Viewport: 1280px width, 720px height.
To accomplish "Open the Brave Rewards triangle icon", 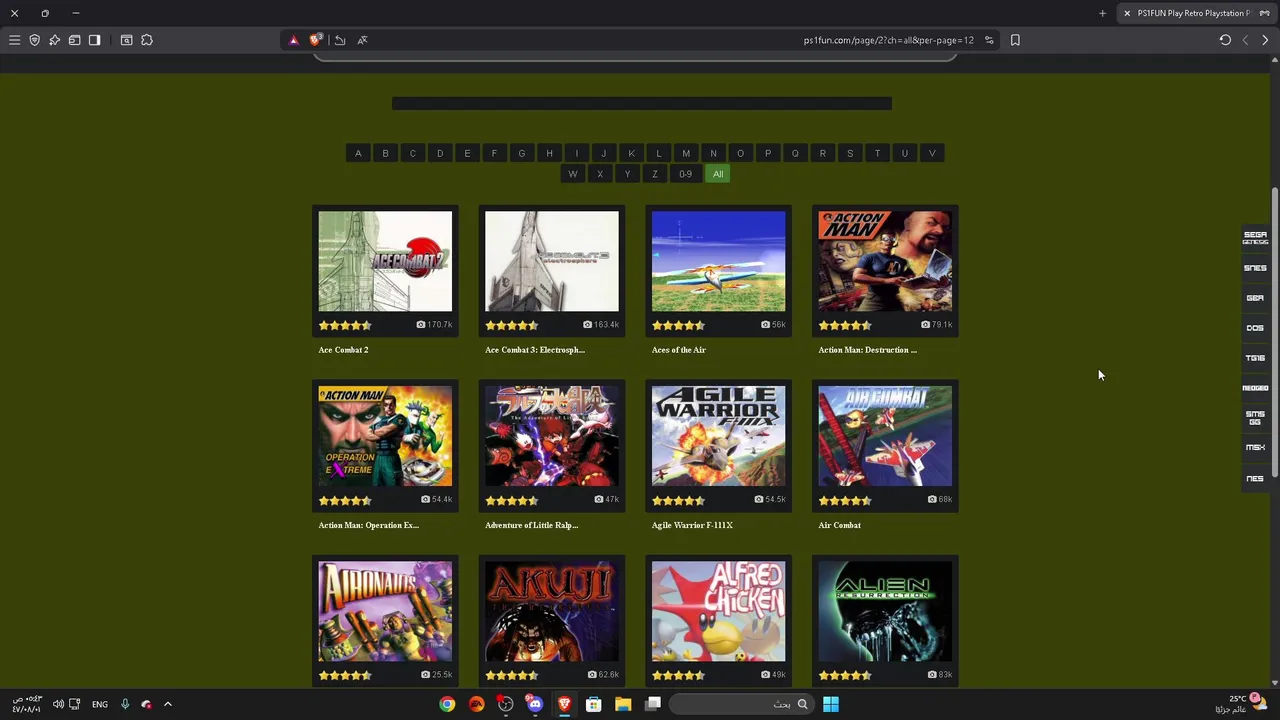I will pos(293,40).
